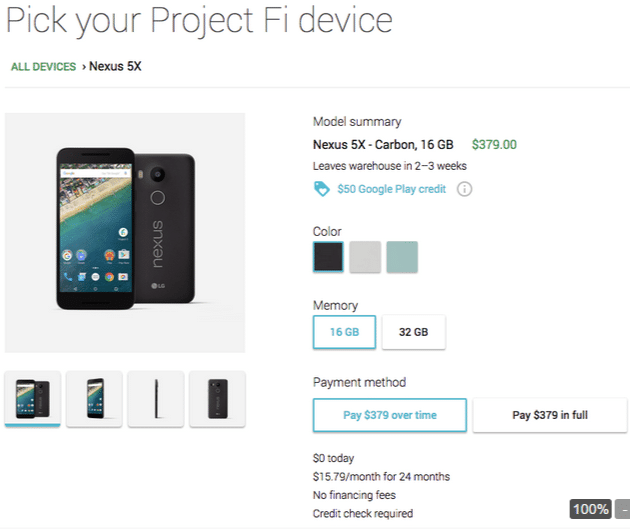The height and width of the screenshot is (529, 630).
Task: Select the angled front view thumbnail
Action: (x=94, y=399)
